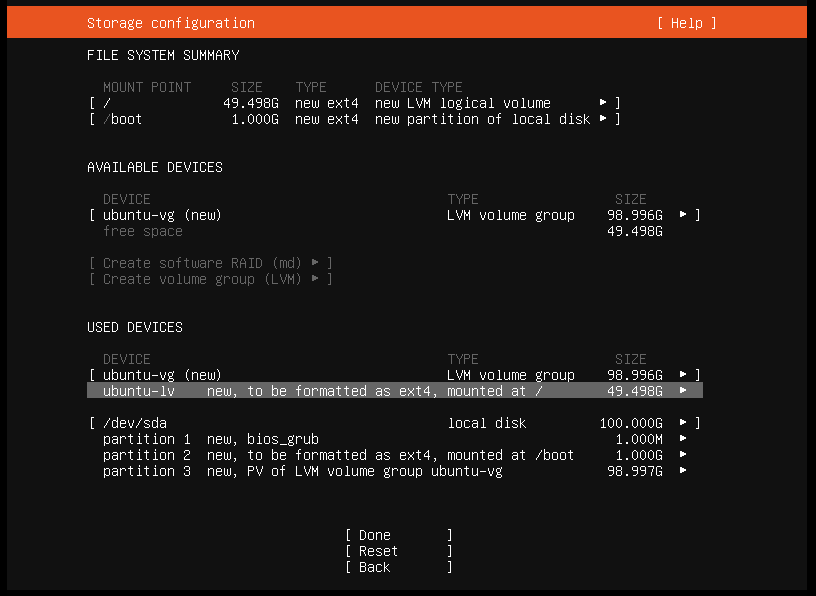Expand arrow for root mount point row
Screen dimensions: 816x596
[603, 103]
